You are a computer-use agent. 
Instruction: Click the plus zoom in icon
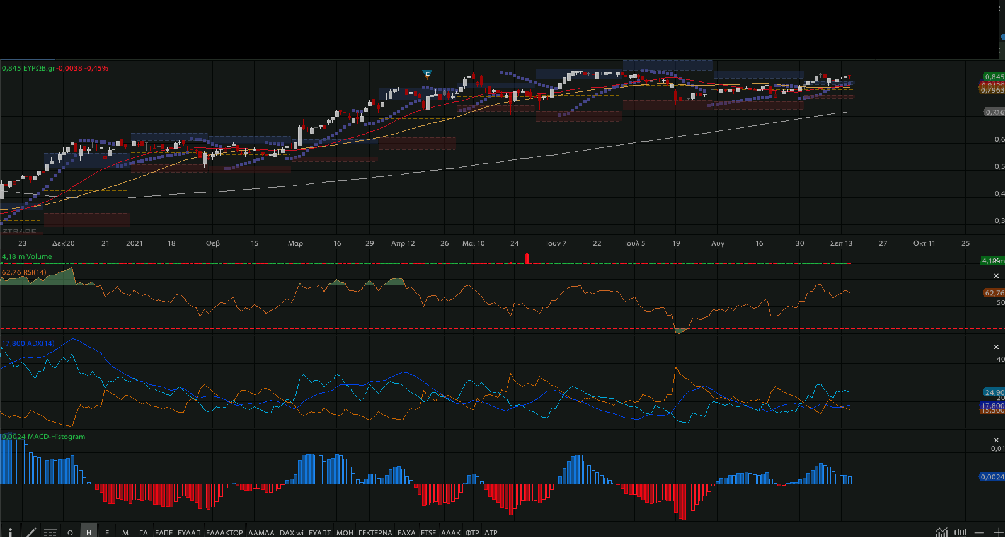click(998, 532)
